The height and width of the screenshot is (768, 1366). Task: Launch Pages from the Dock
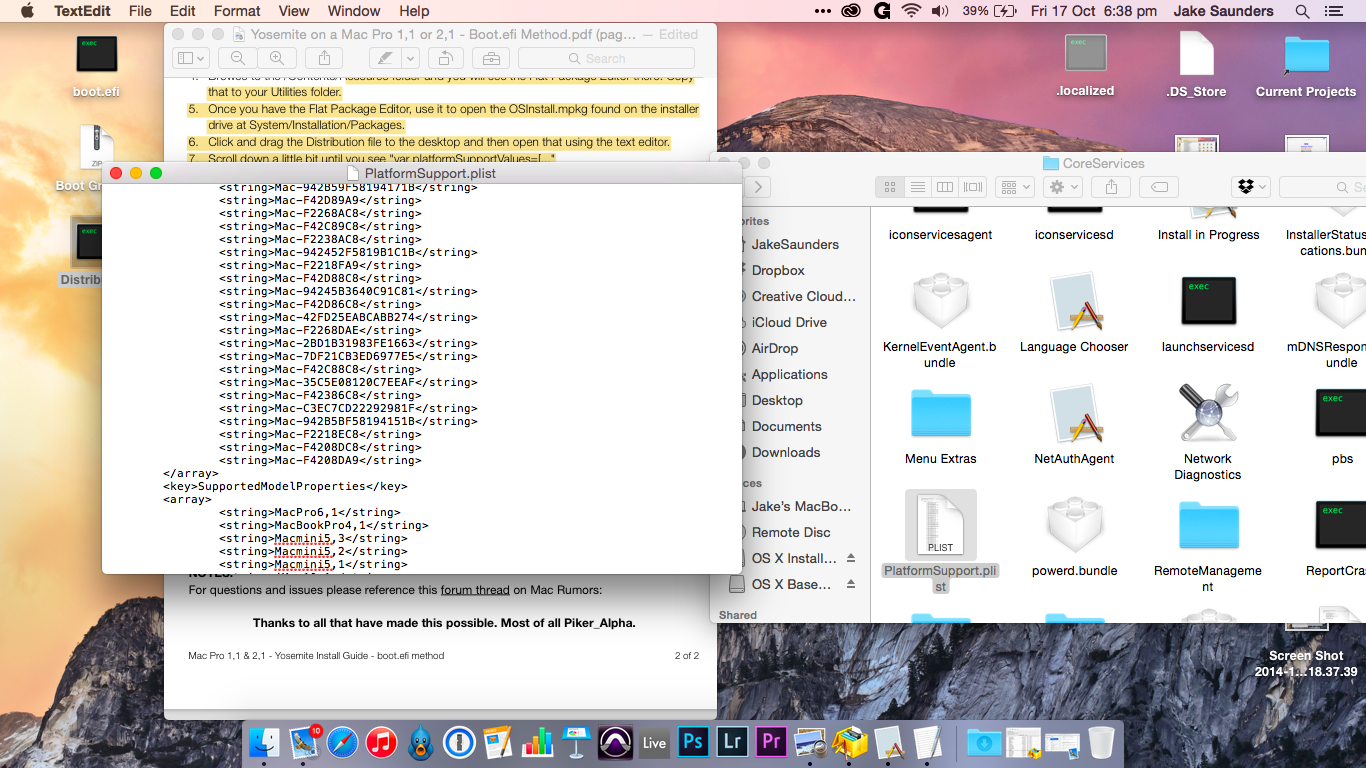pyautogui.click(x=498, y=742)
